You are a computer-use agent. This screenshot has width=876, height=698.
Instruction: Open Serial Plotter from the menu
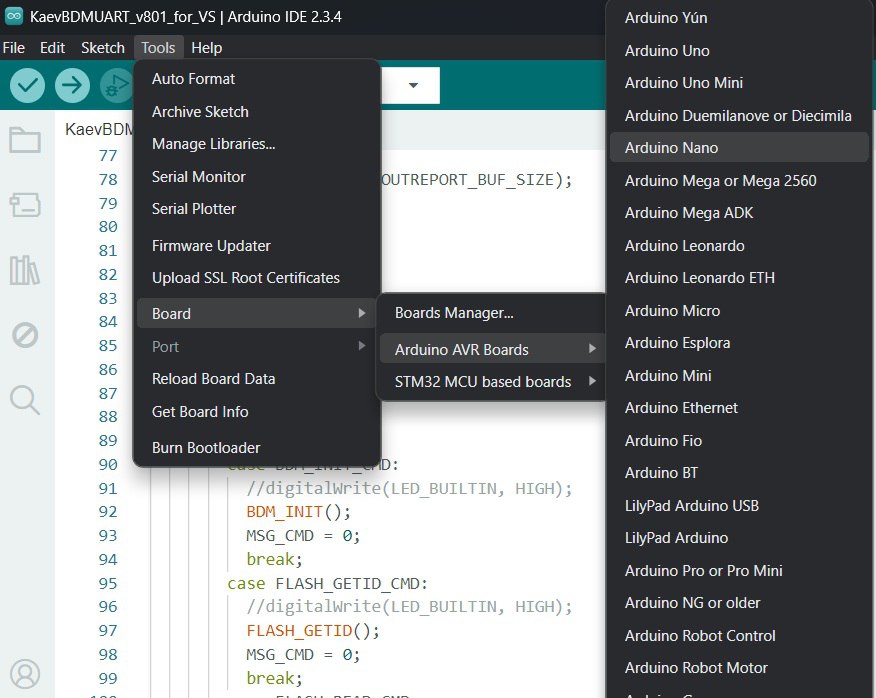click(x=257, y=209)
